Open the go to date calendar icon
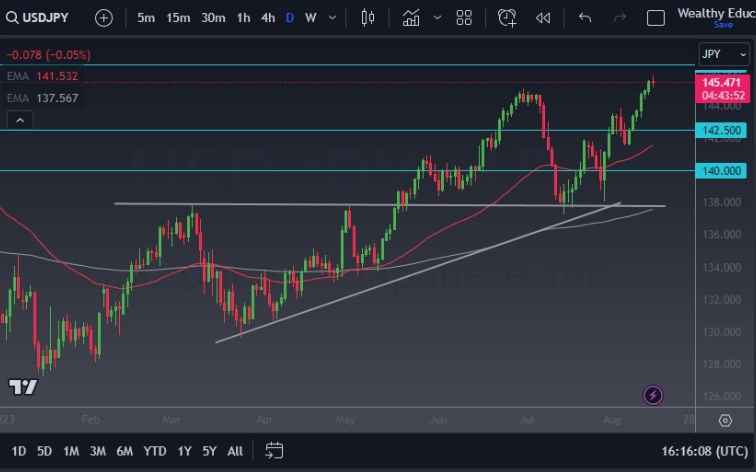 275,451
